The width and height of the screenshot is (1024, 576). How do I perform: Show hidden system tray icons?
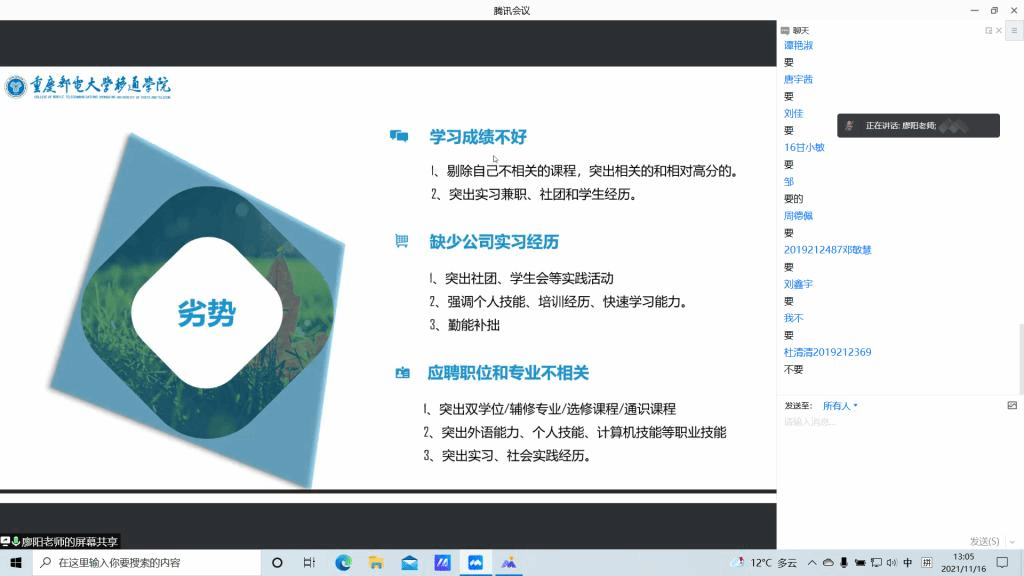click(x=812, y=563)
